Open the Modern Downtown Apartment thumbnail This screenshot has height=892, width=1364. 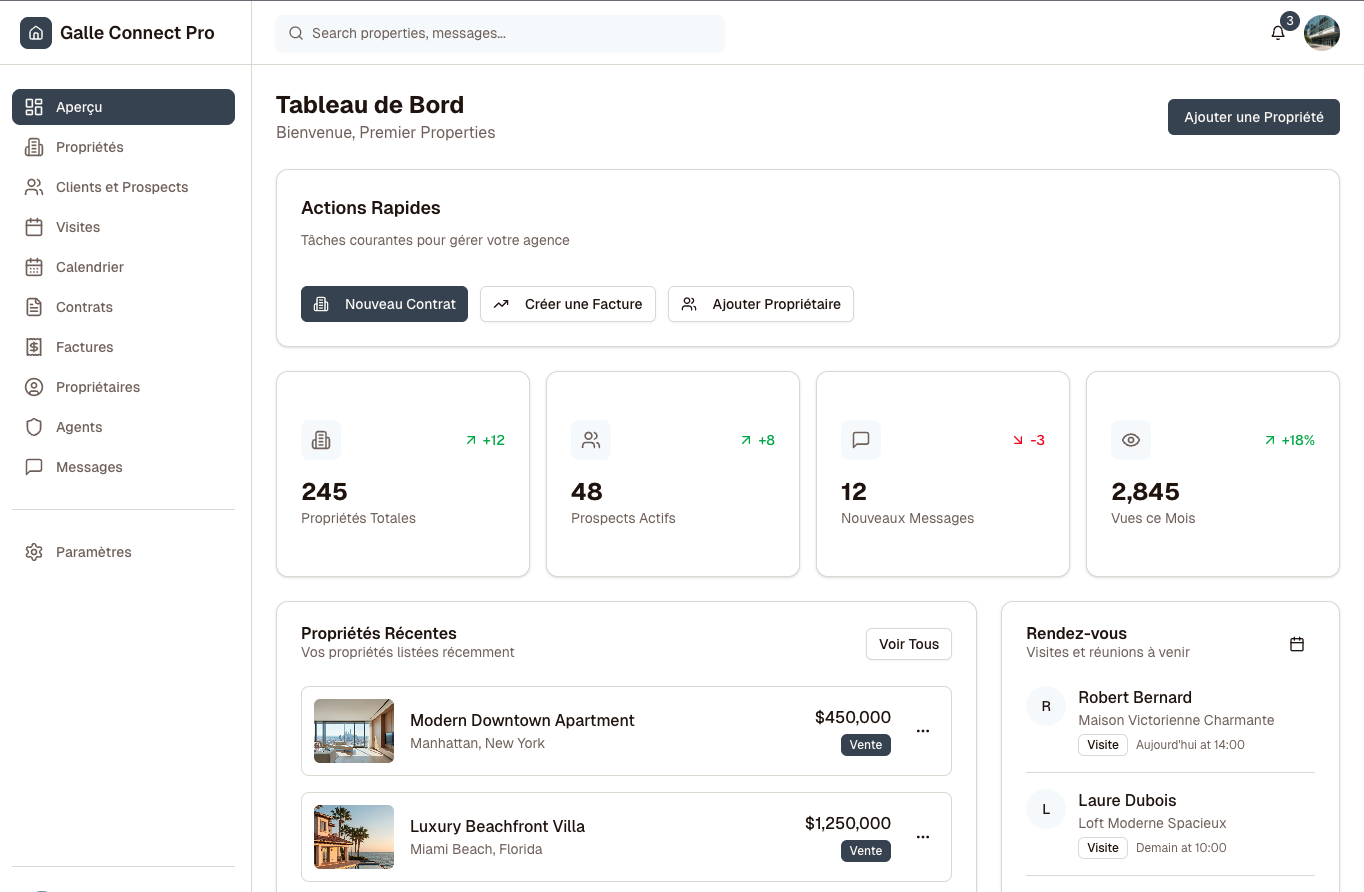[354, 731]
